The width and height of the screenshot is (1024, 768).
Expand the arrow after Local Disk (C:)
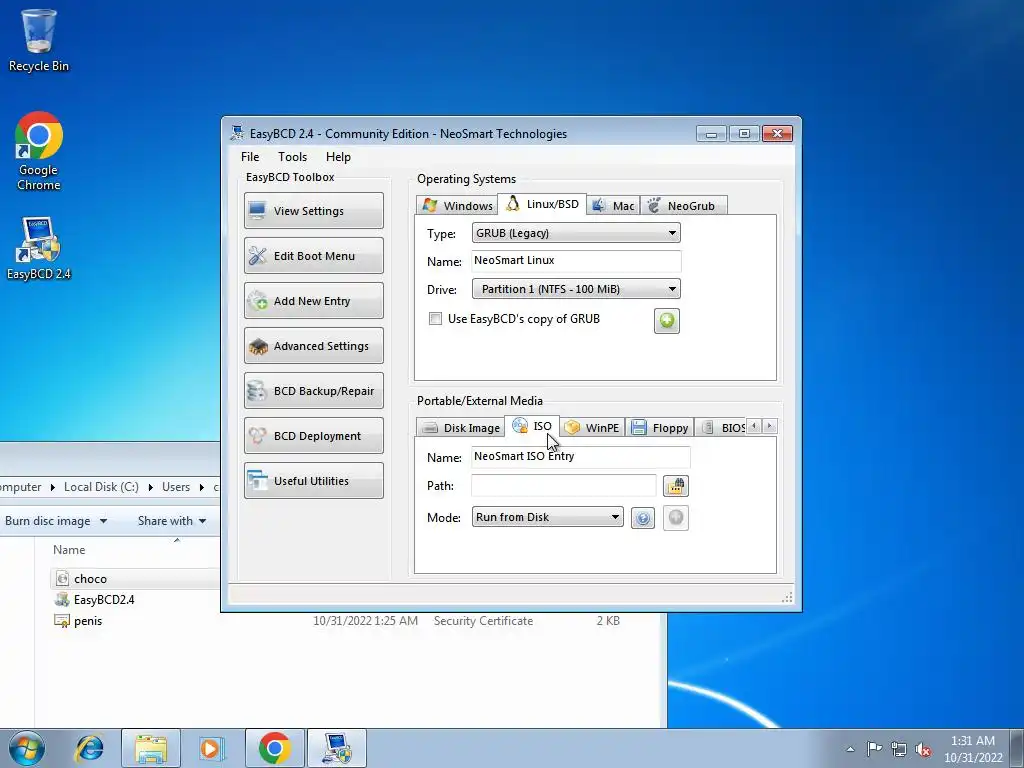(151, 487)
